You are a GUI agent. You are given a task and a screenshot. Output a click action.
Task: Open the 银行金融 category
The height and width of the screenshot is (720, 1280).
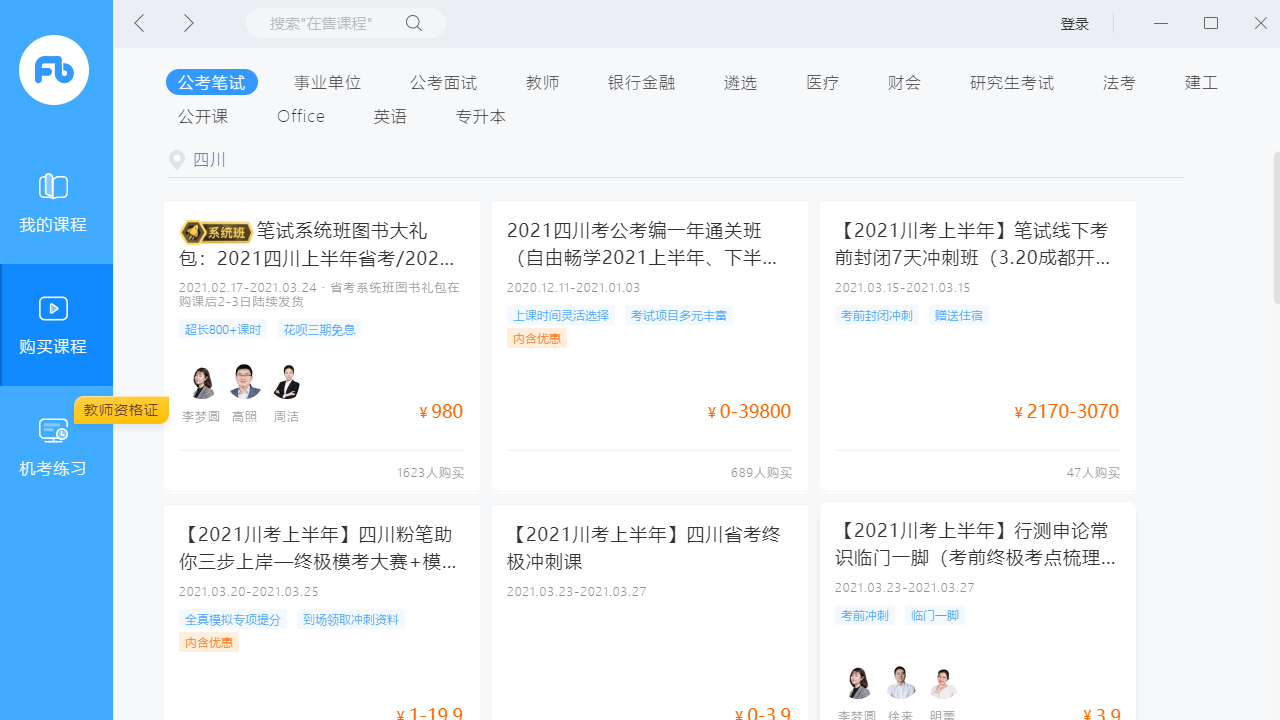pyautogui.click(x=641, y=82)
